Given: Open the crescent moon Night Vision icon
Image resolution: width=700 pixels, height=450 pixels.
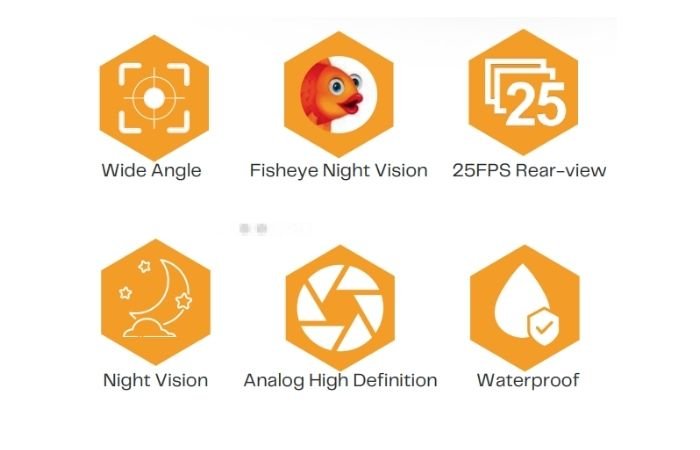Looking at the screenshot, I should pos(155,302).
